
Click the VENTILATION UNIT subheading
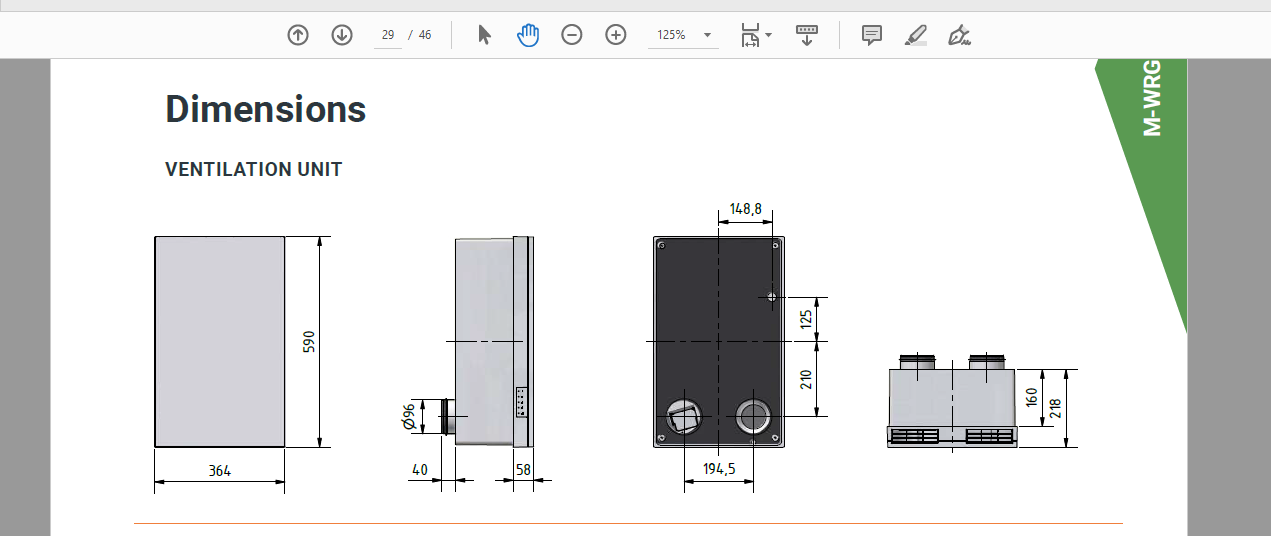[254, 169]
